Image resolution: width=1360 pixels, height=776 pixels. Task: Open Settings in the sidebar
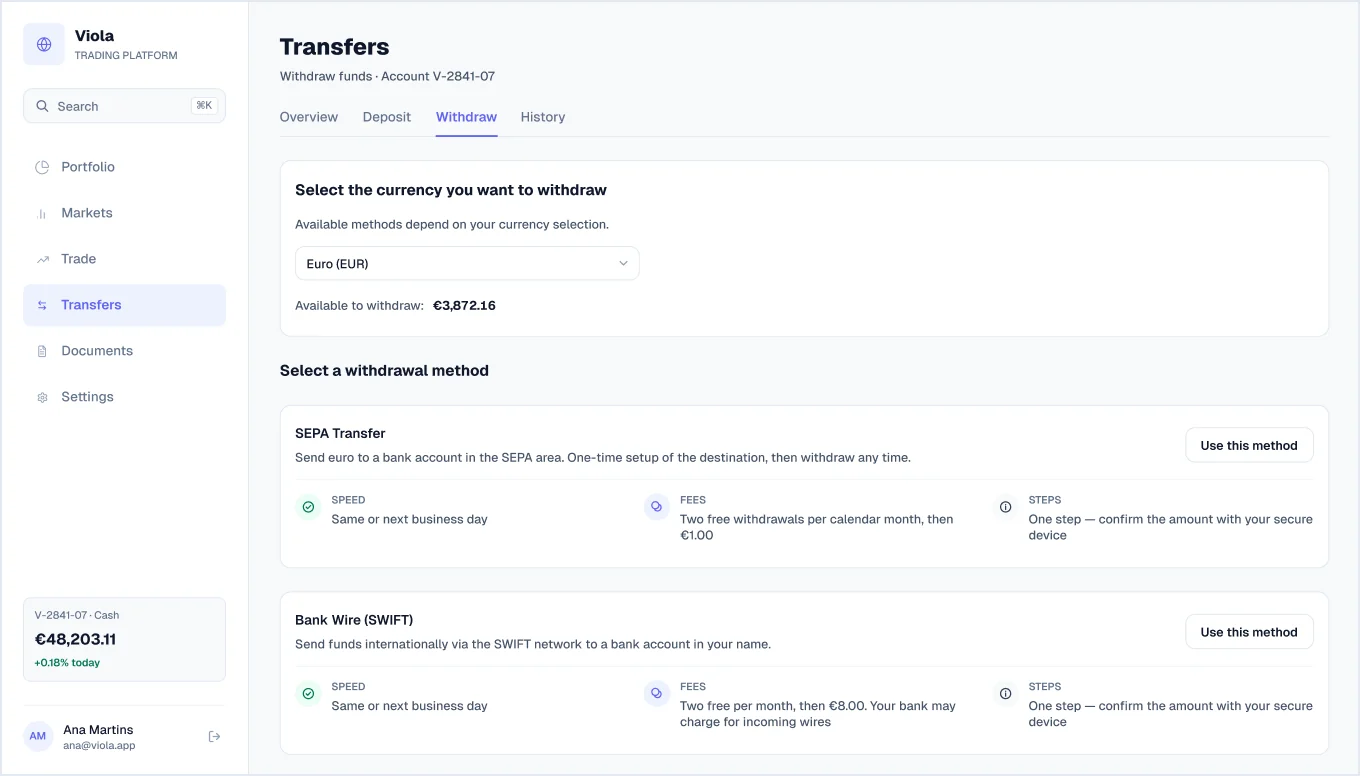(125, 397)
